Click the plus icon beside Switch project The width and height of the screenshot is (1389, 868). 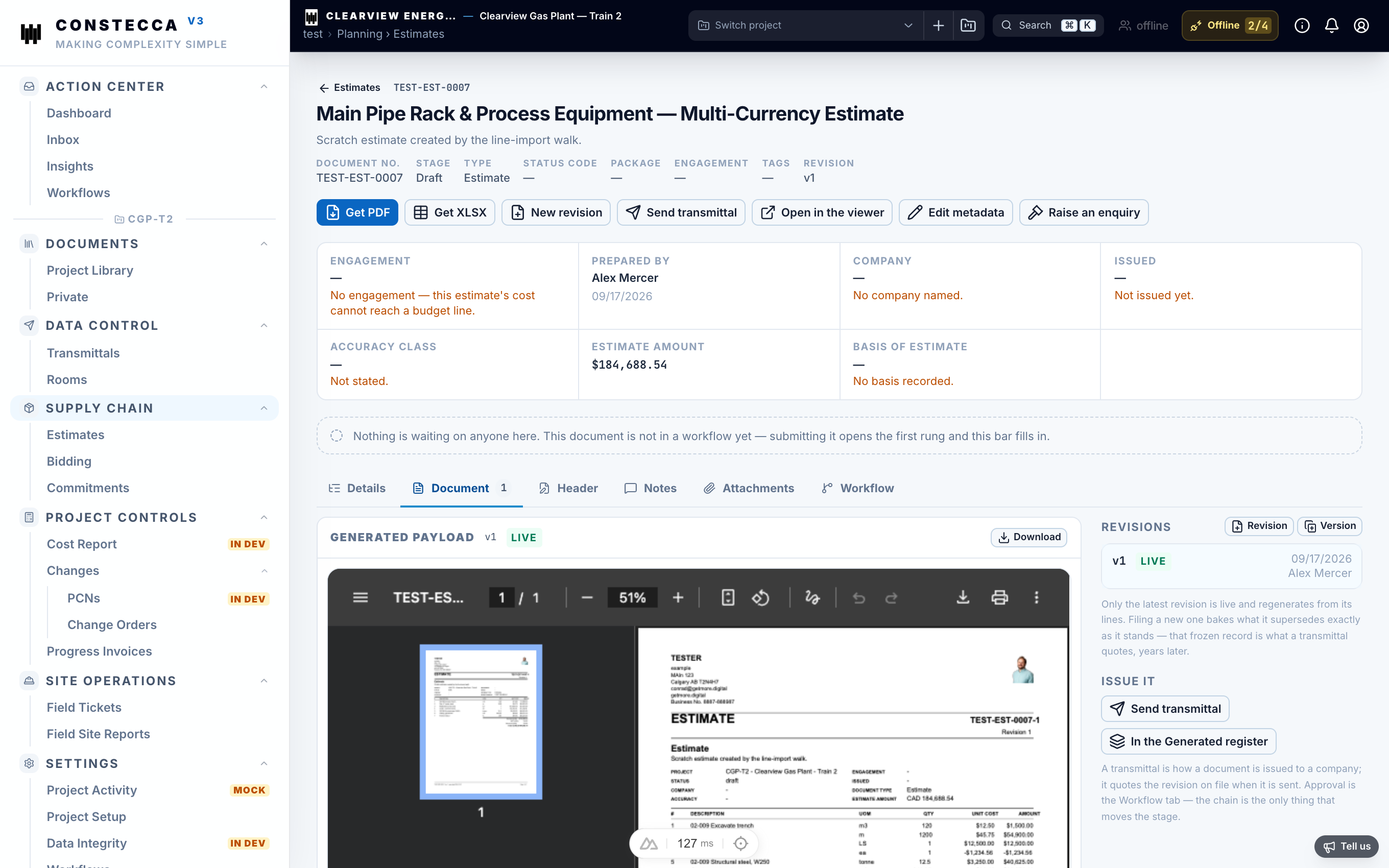pyautogui.click(x=939, y=25)
